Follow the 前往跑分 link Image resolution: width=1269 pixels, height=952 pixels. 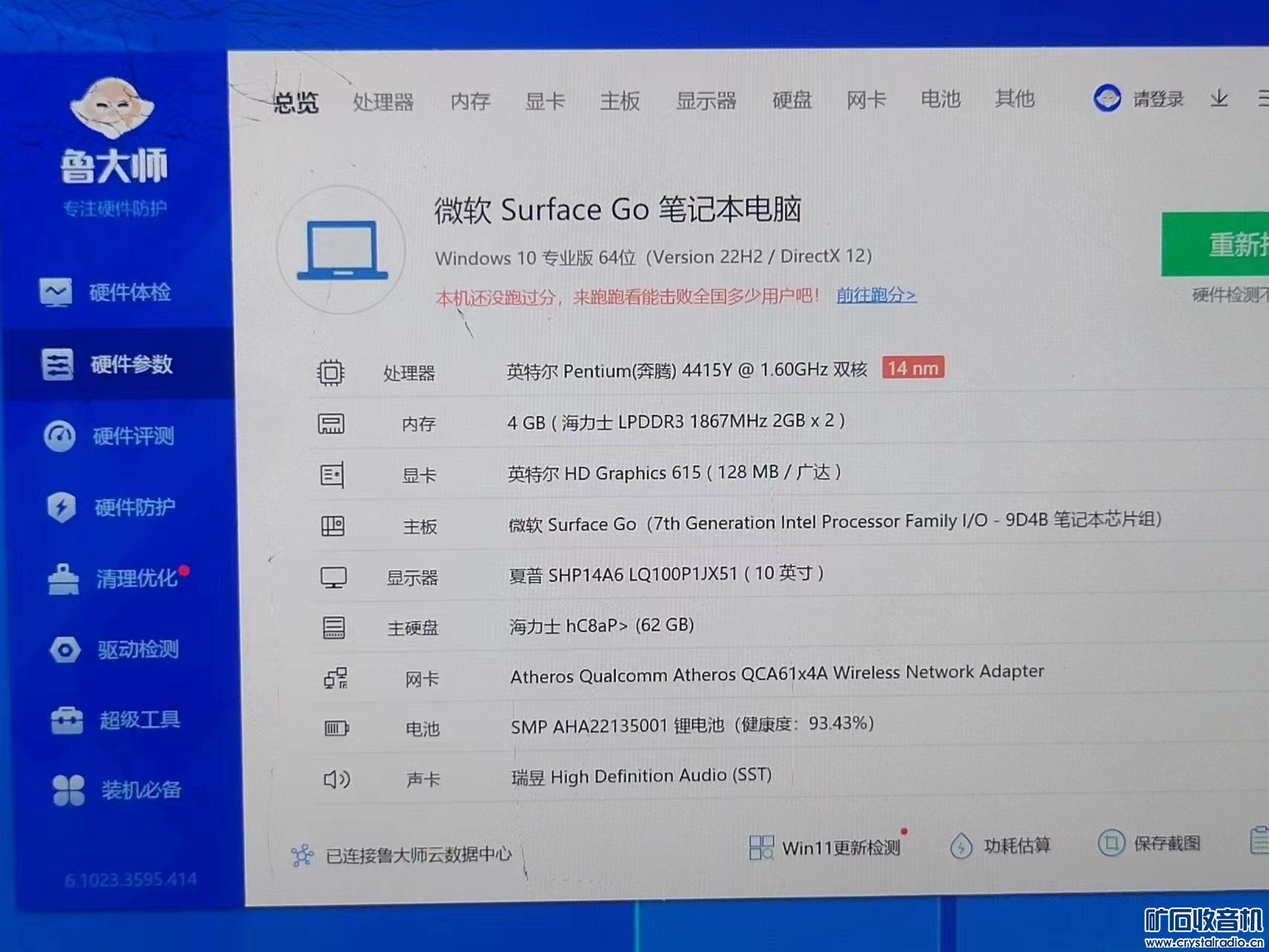point(876,295)
